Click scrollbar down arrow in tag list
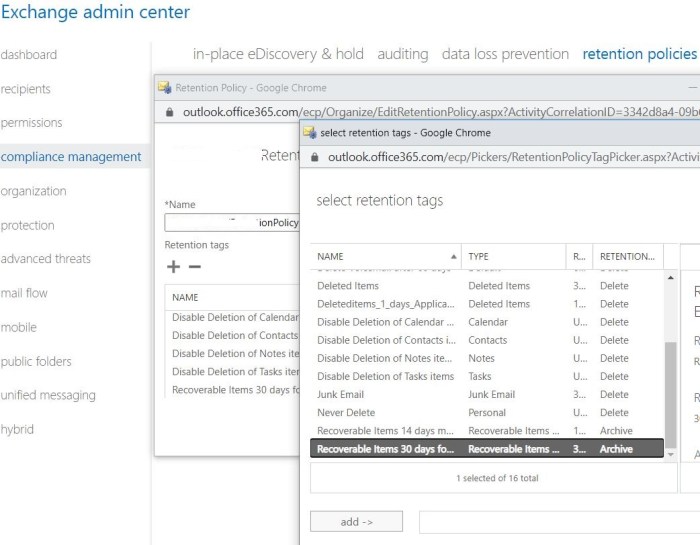This screenshot has width=700, height=545. pos(670,453)
